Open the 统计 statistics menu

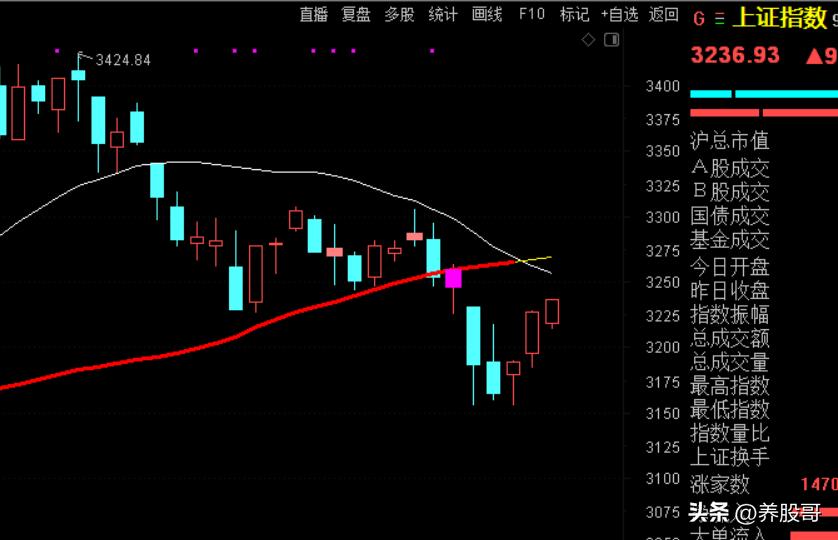coord(443,14)
